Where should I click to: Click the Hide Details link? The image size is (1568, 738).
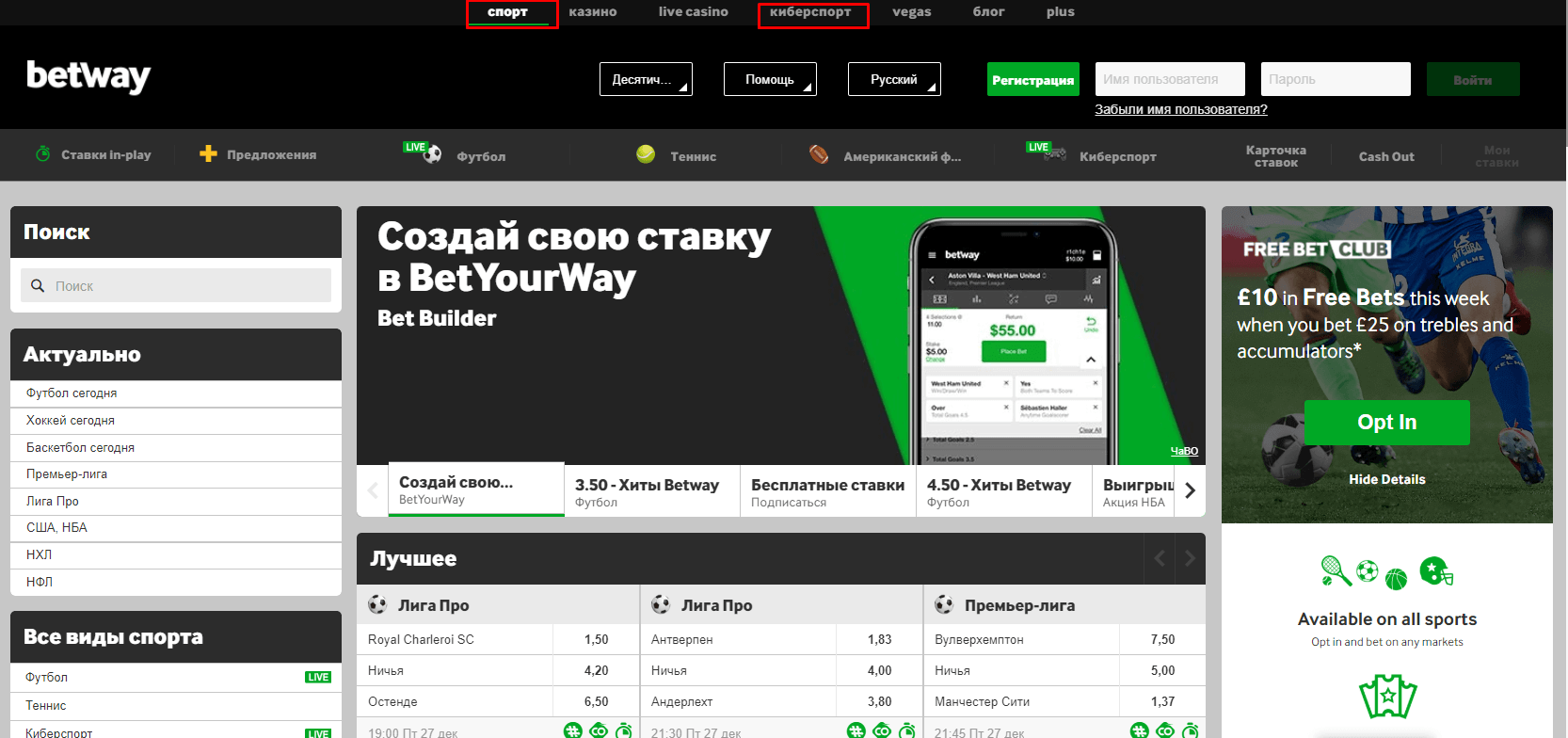[1387, 479]
